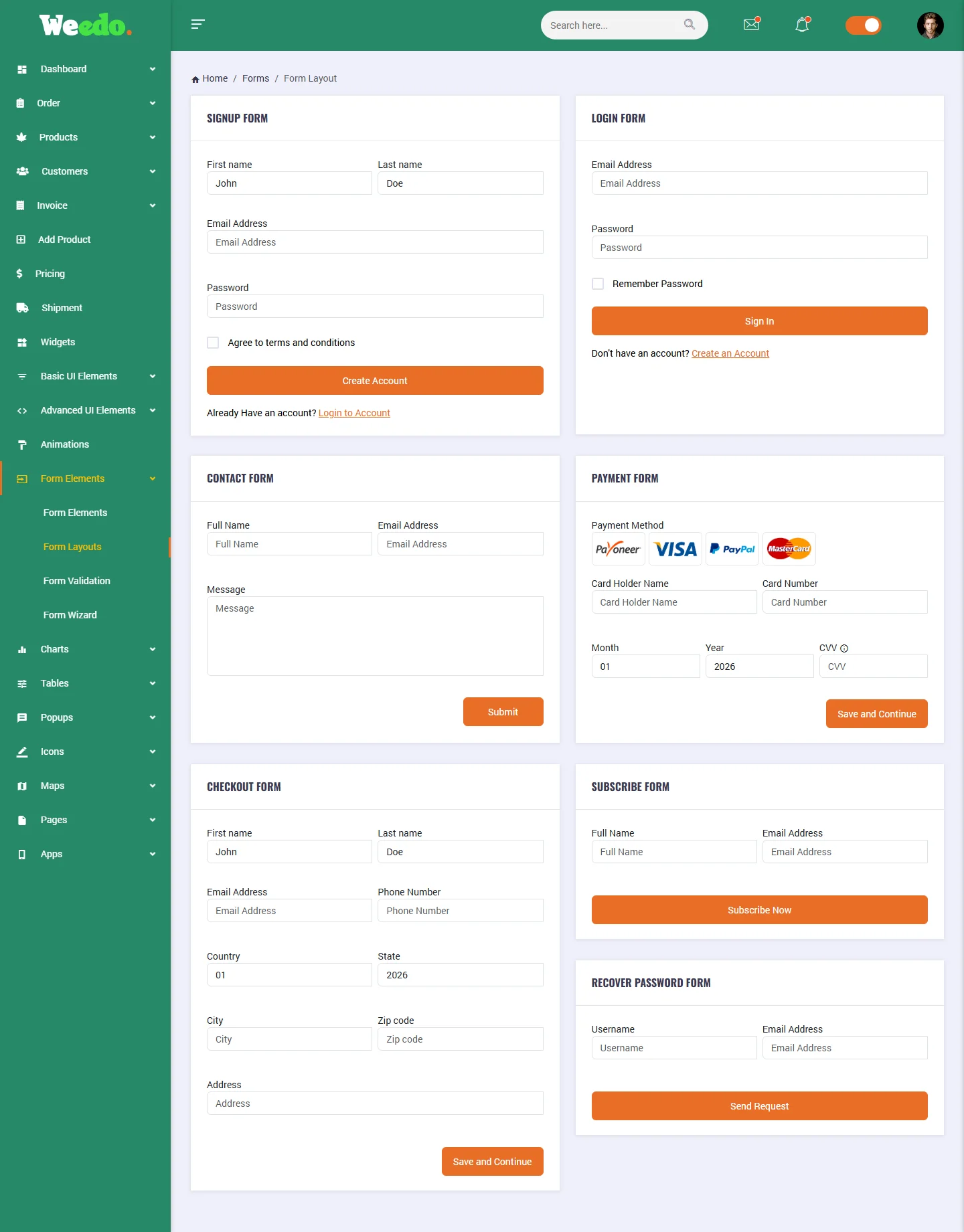Follow the Create an Account link
The image size is (964, 1232).
(730, 353)
